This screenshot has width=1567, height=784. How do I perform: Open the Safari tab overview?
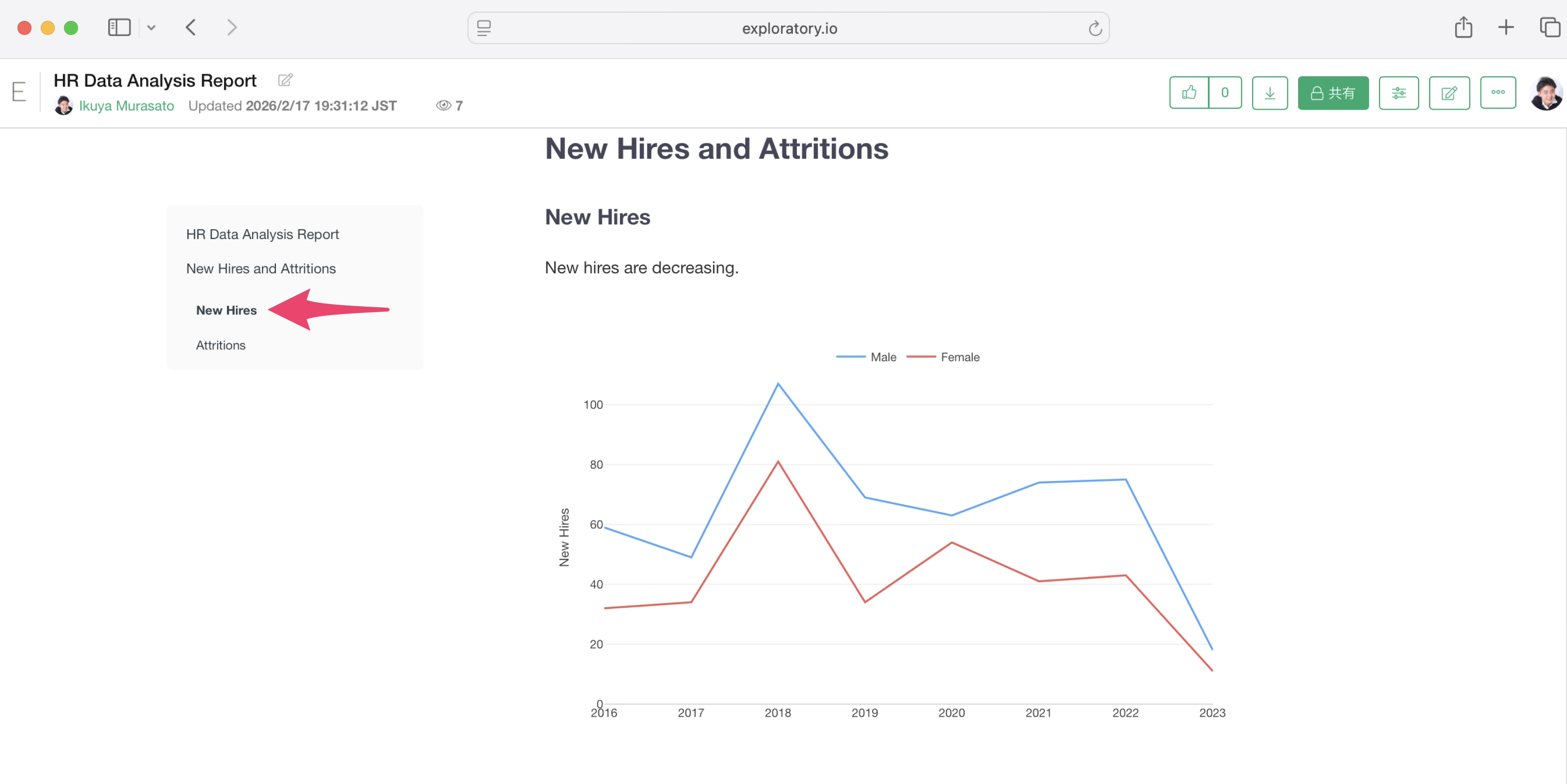point(1549,27)
